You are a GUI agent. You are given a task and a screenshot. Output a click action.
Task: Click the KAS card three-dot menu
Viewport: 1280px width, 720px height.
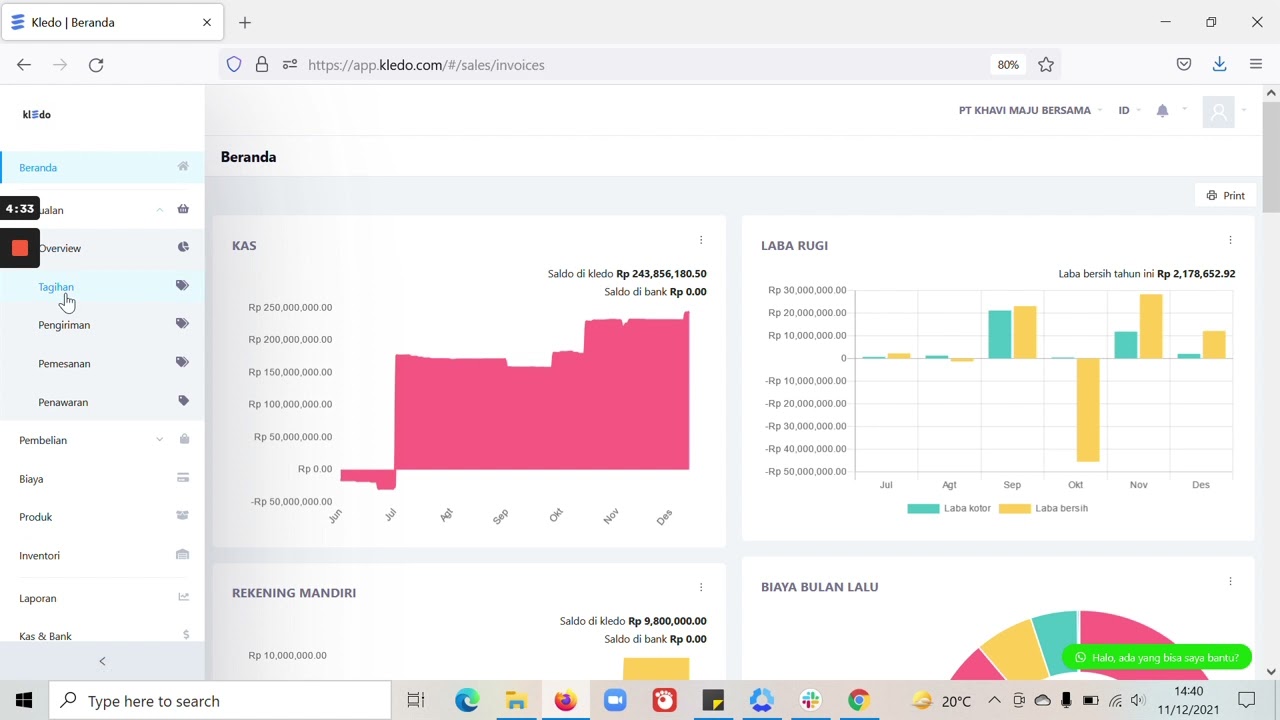701,240
